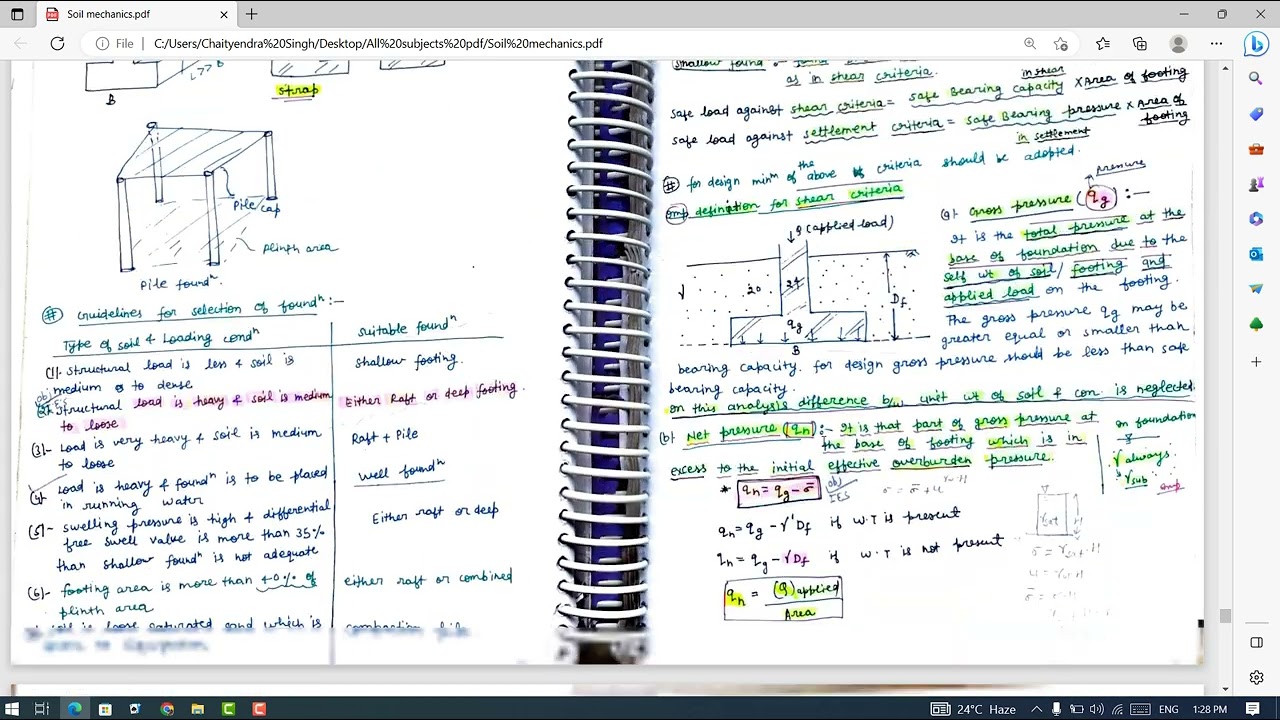
Task: Open Task View on taskbar
Action: (x=42, y=709)
